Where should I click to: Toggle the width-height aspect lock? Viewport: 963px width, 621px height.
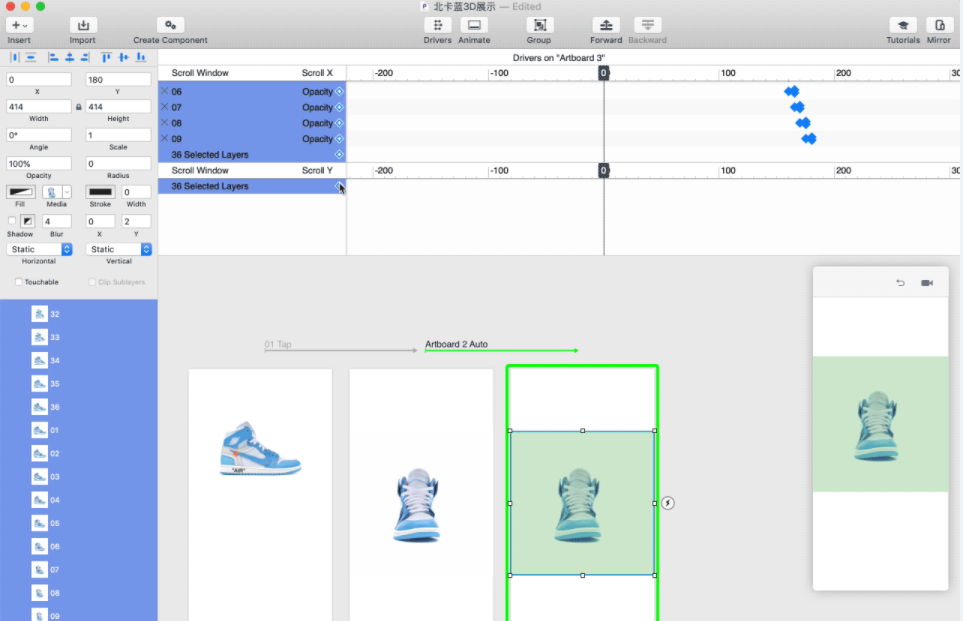(x=79, y=106)
